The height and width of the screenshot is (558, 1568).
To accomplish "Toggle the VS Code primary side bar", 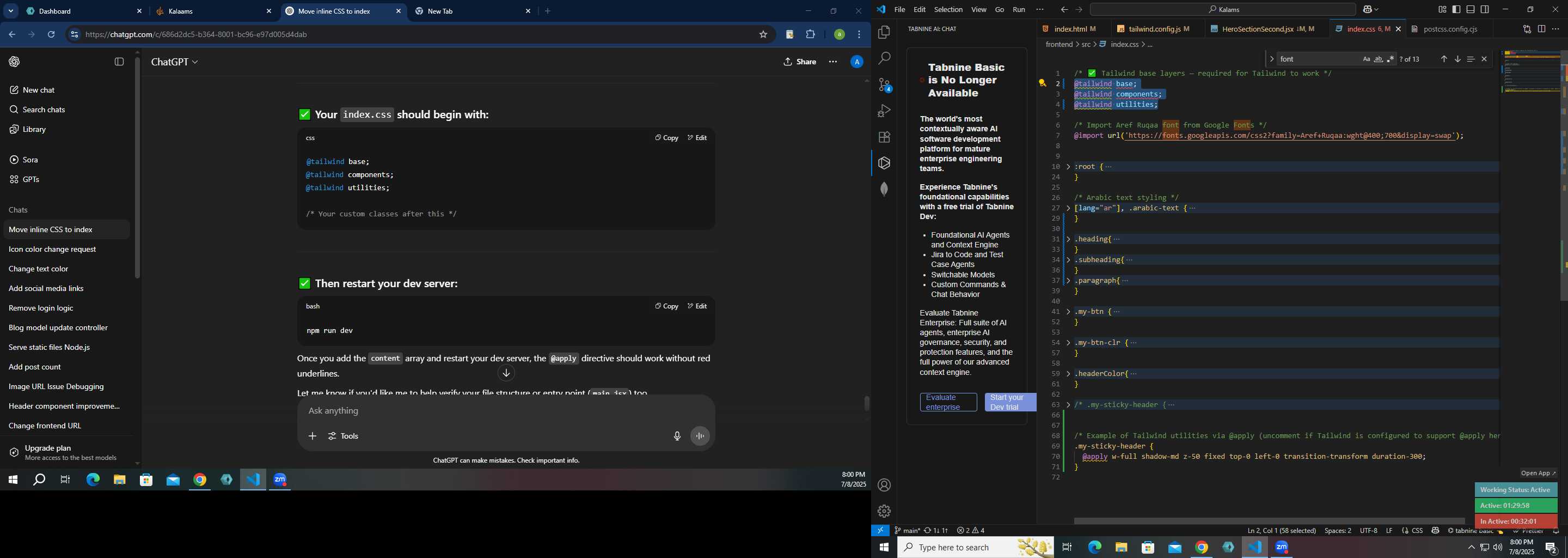I will click(x=1456, y=10).
